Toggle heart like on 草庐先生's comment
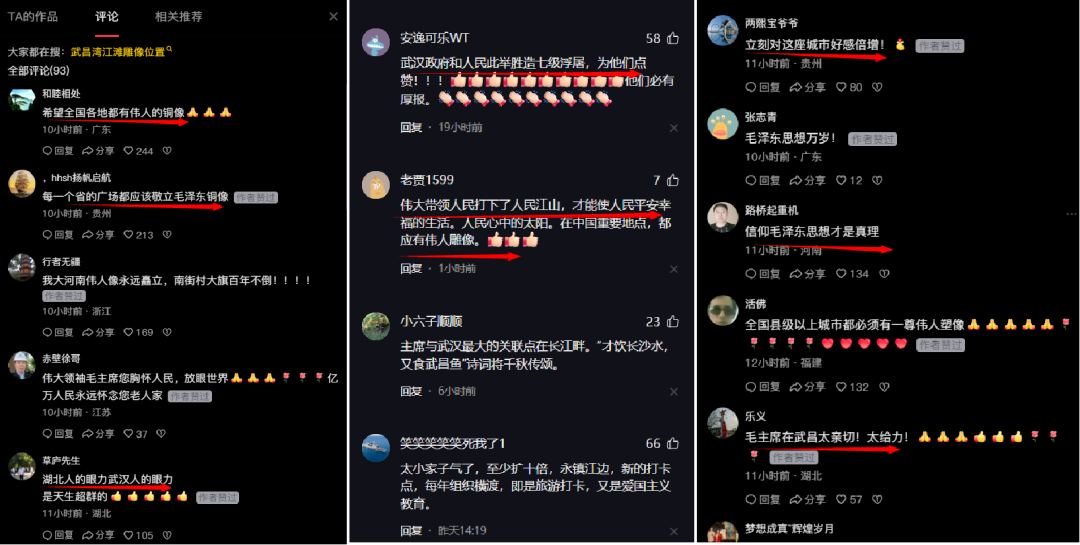Screen dimensions: 1080x545 coord(138,535)
